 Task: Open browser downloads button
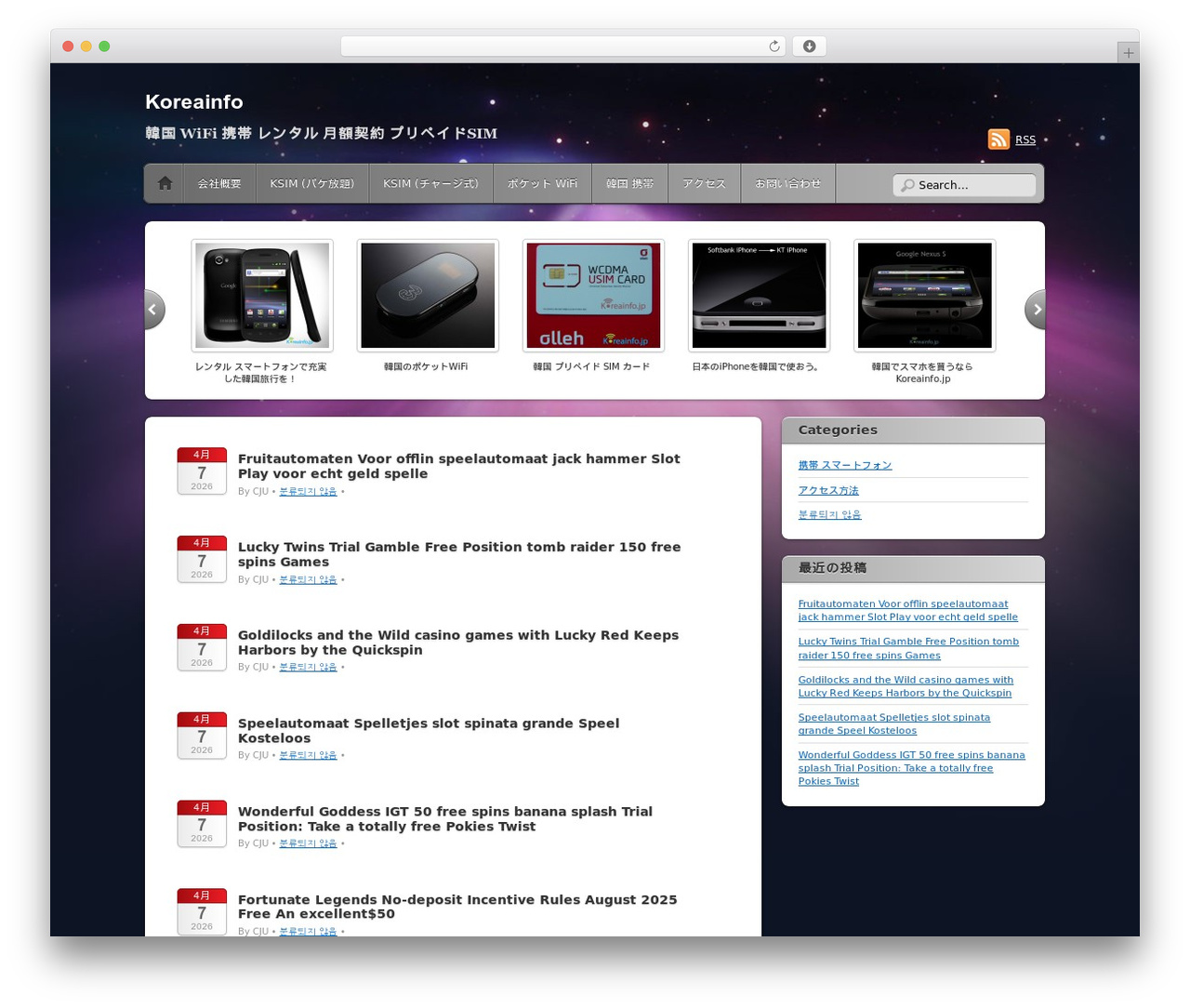[x=809, y=46]
